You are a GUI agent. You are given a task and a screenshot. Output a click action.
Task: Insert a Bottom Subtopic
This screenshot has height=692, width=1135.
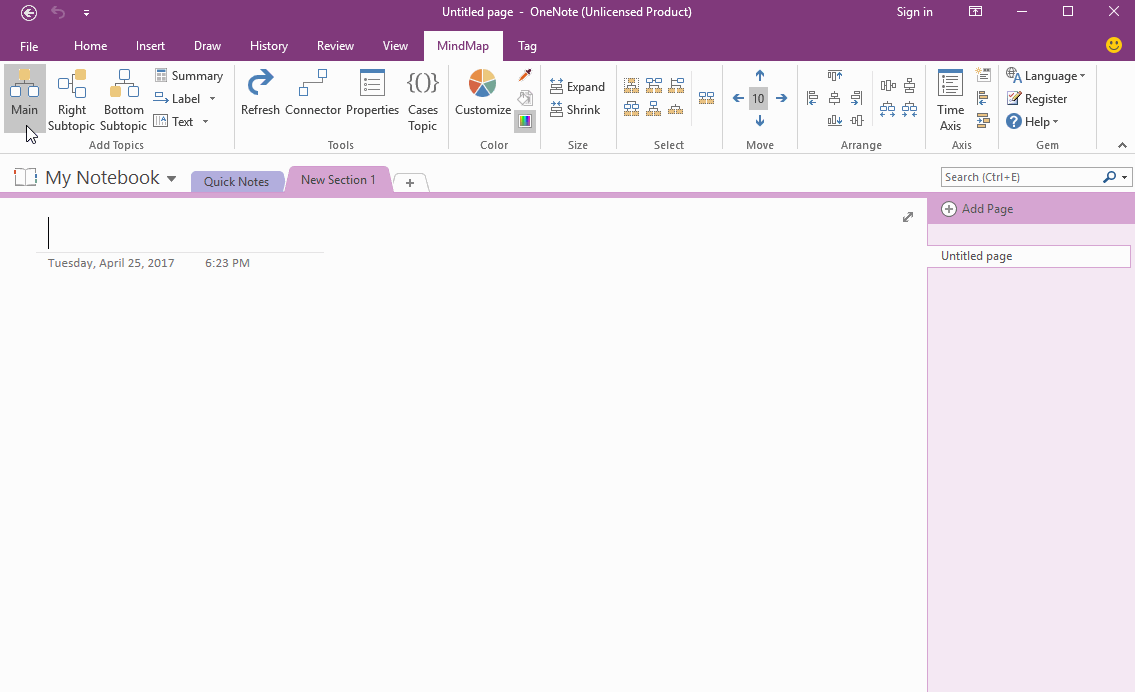[x=124, y=100]
